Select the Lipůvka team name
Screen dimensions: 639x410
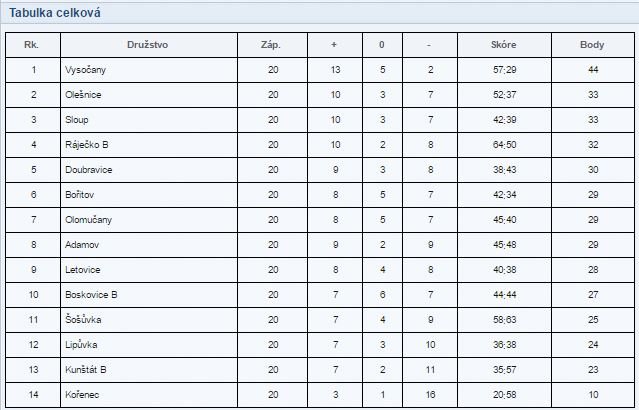point(81,345)
